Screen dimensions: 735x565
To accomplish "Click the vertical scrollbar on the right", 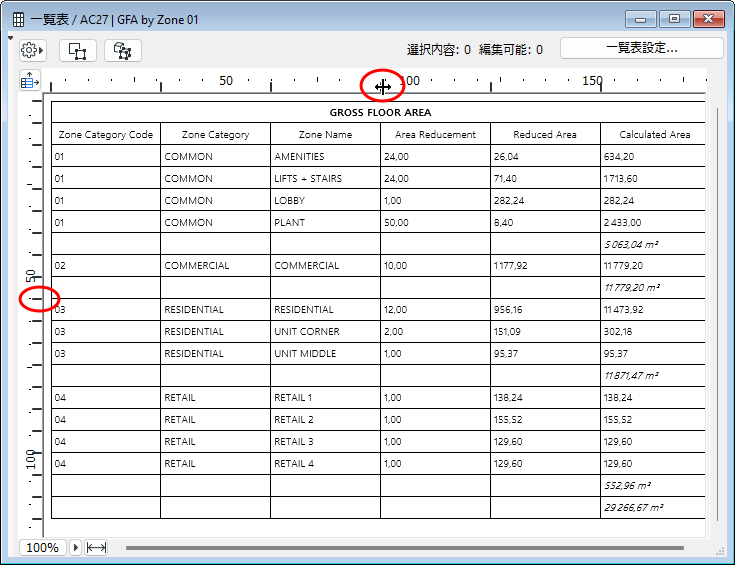I will pos(717,314).
